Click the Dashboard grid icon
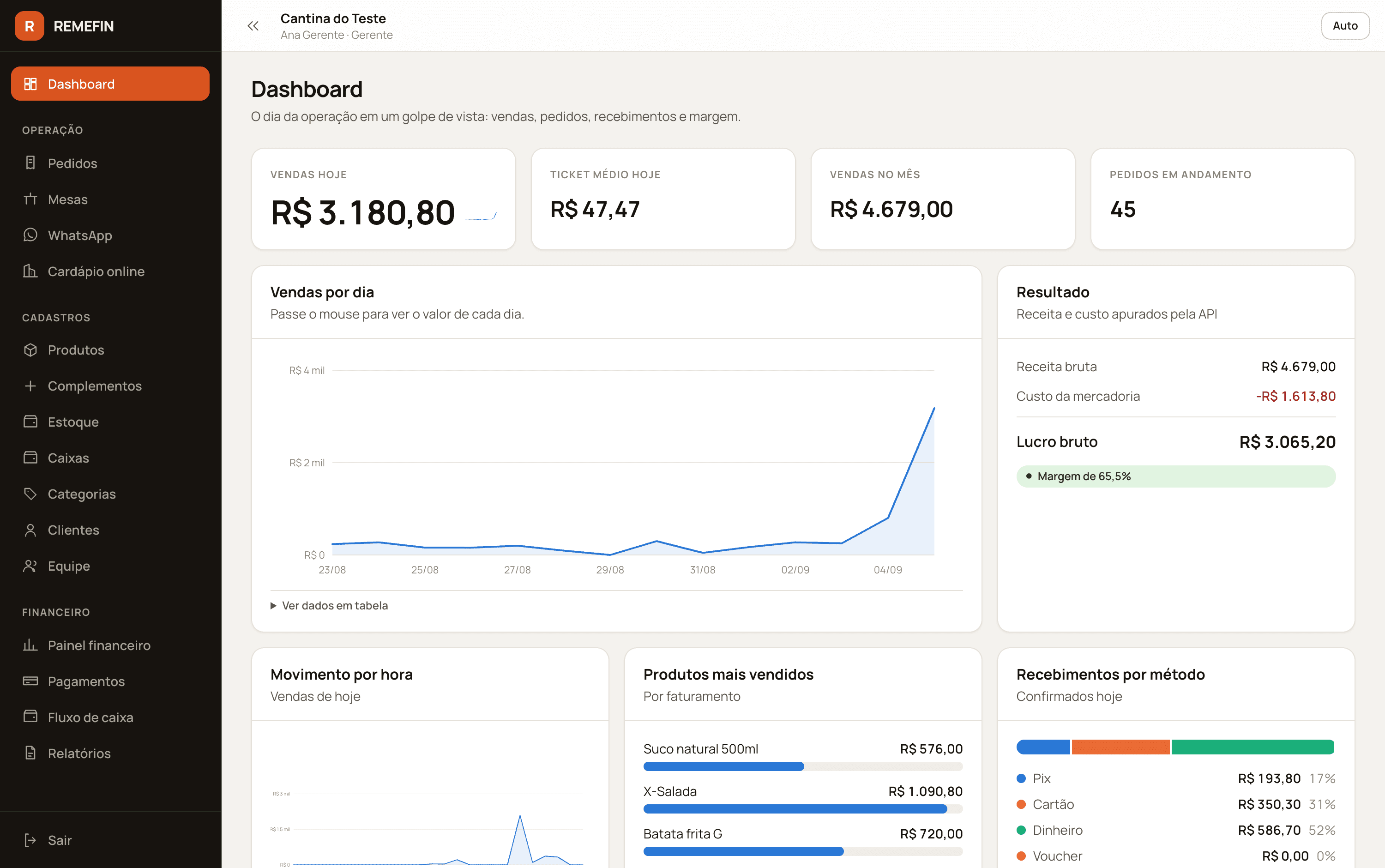Screen dimensions: 1385x868 point(30,84)
